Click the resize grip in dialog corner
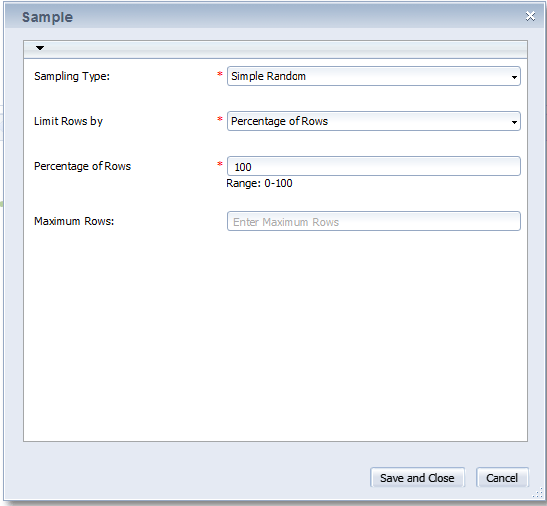547x506 pixels. click(538, 493)
